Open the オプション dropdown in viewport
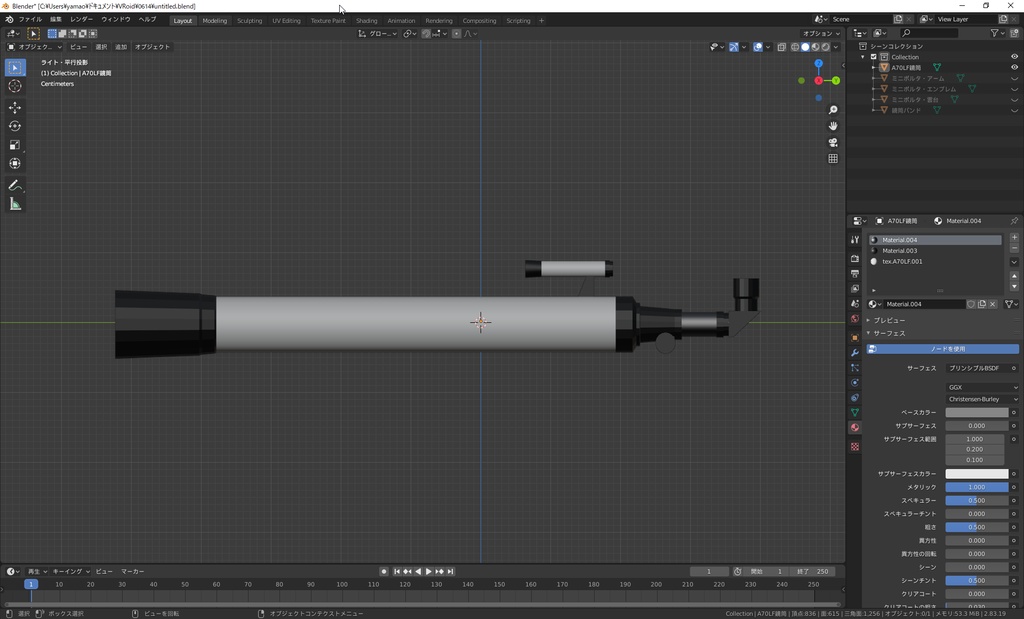 point(822,33)
